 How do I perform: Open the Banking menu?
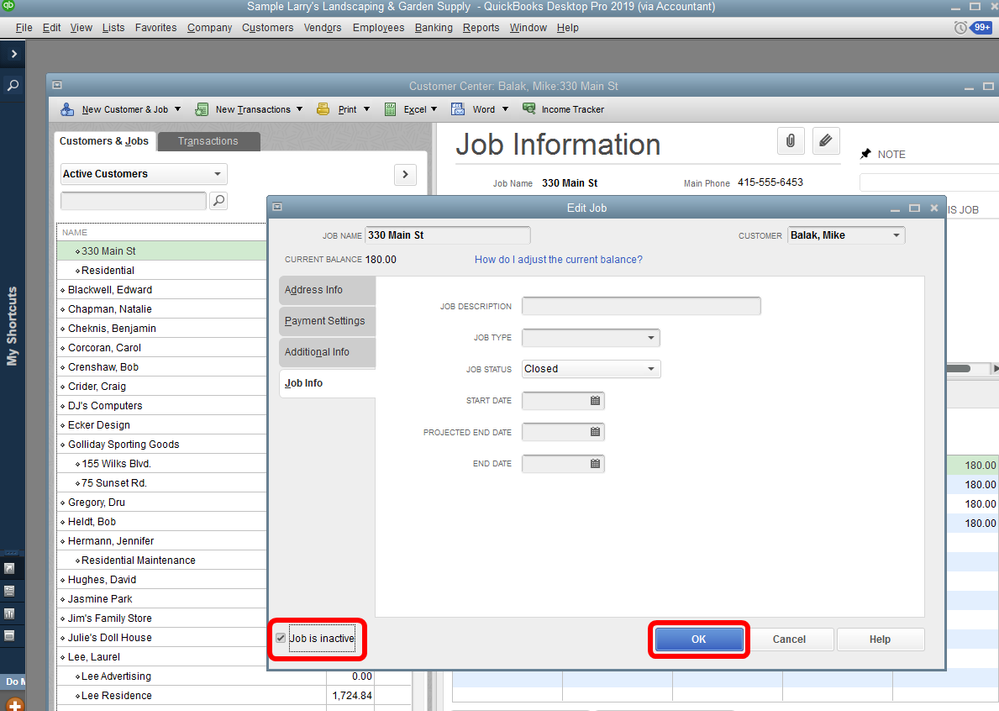(433, 27)
